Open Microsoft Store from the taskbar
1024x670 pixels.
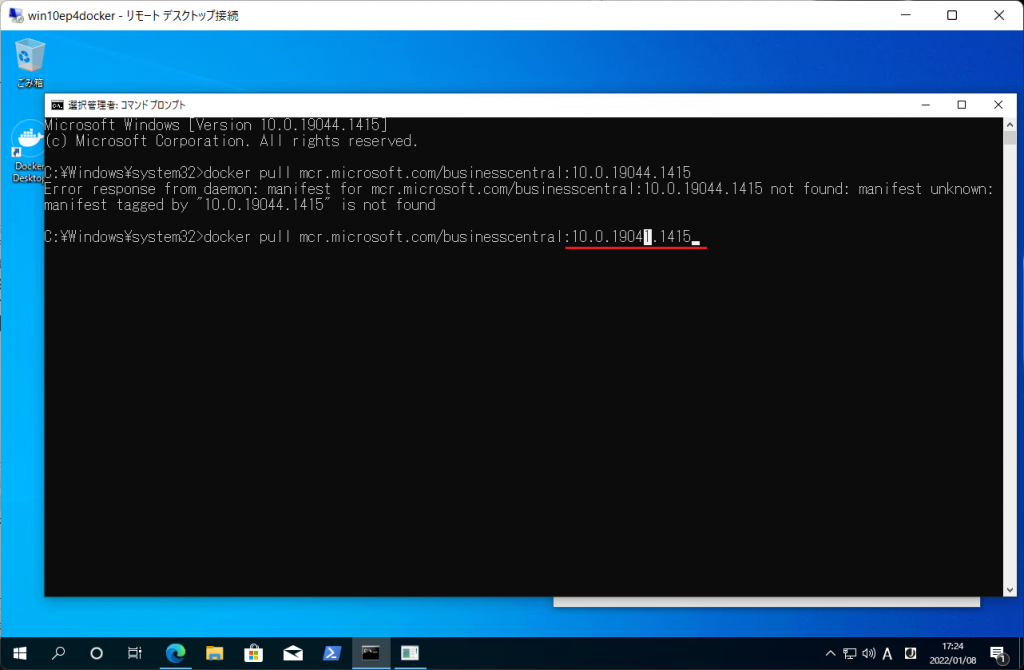pos(253,653)
